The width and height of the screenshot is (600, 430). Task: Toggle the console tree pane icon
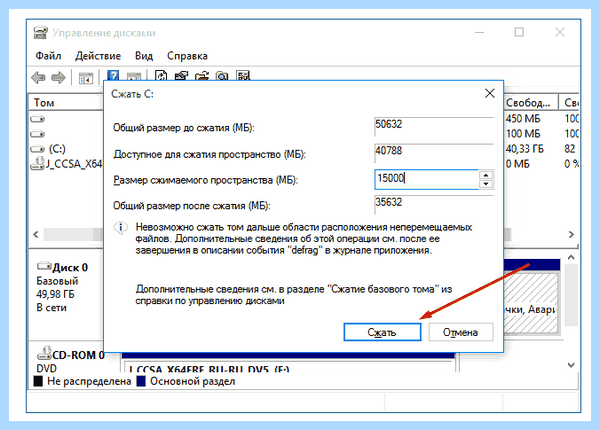click(86, 78)
